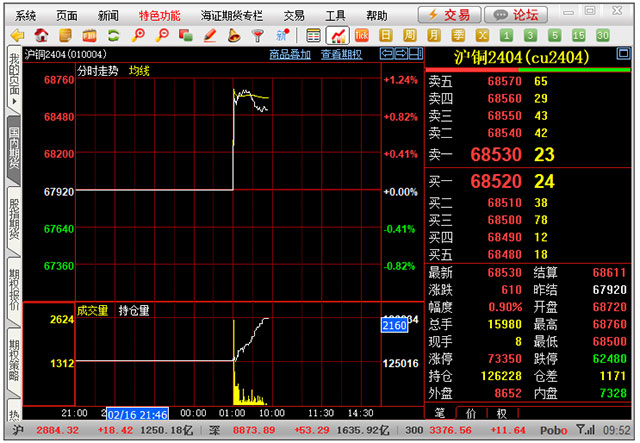Open the 特色功能 menu
Screen dimensions: 640x443
pos(160,16)
